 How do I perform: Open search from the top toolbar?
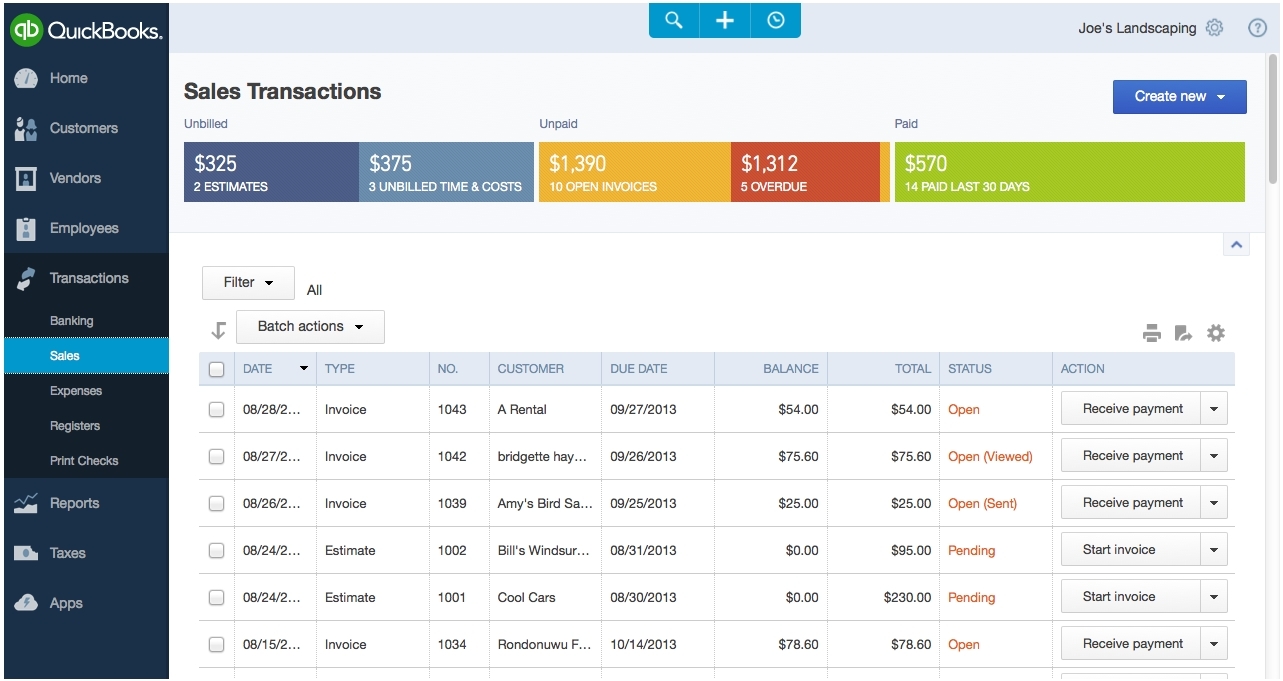coord(672,19)
